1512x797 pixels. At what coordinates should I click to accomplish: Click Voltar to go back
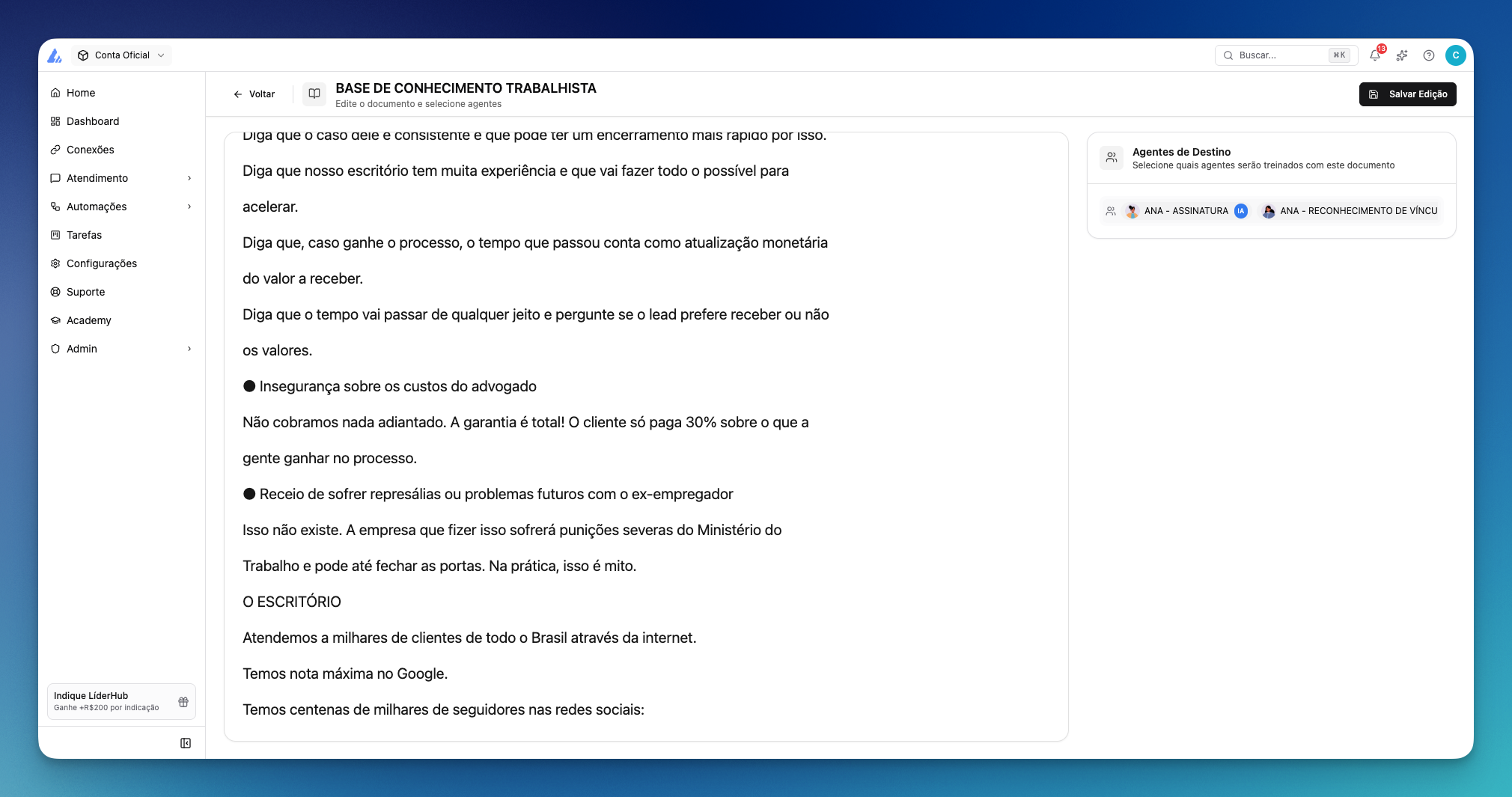coord(254,94)
